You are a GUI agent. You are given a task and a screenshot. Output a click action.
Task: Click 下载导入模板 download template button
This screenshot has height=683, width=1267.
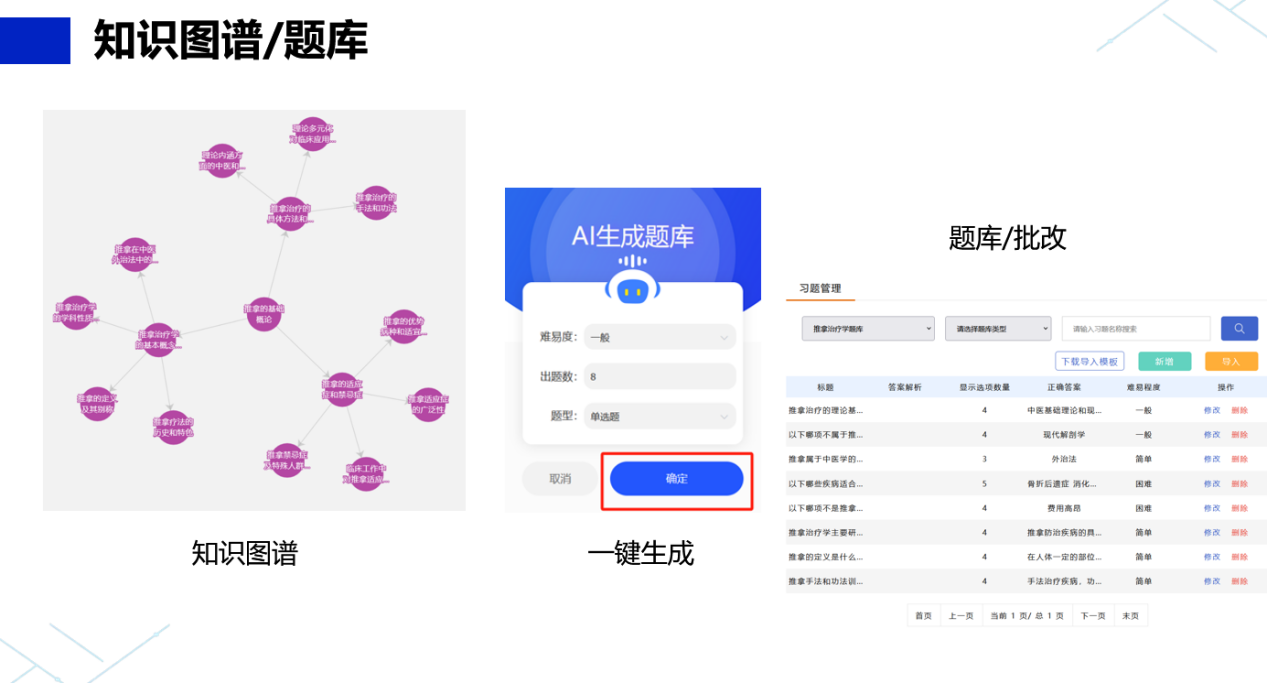click(x=1089, y=361)
